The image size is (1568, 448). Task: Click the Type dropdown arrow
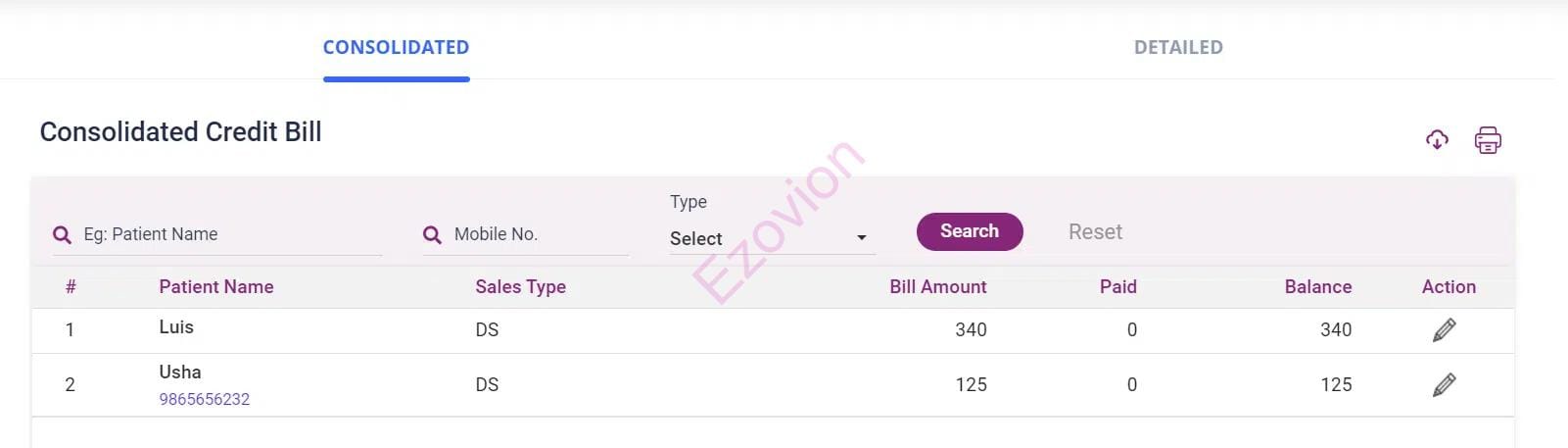(x=862, y=238)
